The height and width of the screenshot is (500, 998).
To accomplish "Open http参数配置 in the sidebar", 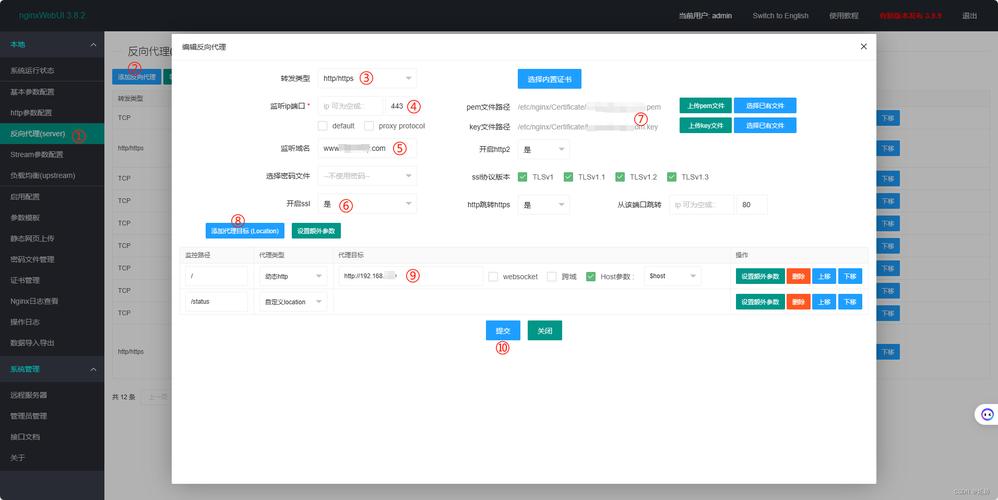I will point(52,113).
